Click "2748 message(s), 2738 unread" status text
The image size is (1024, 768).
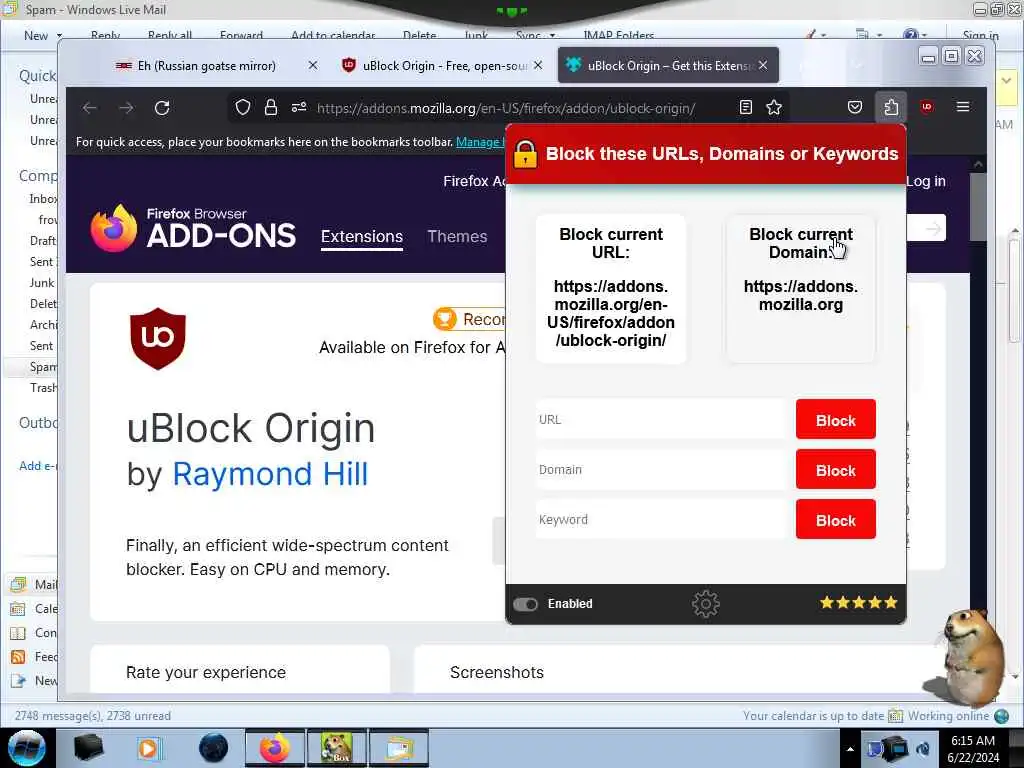point(93,716)
